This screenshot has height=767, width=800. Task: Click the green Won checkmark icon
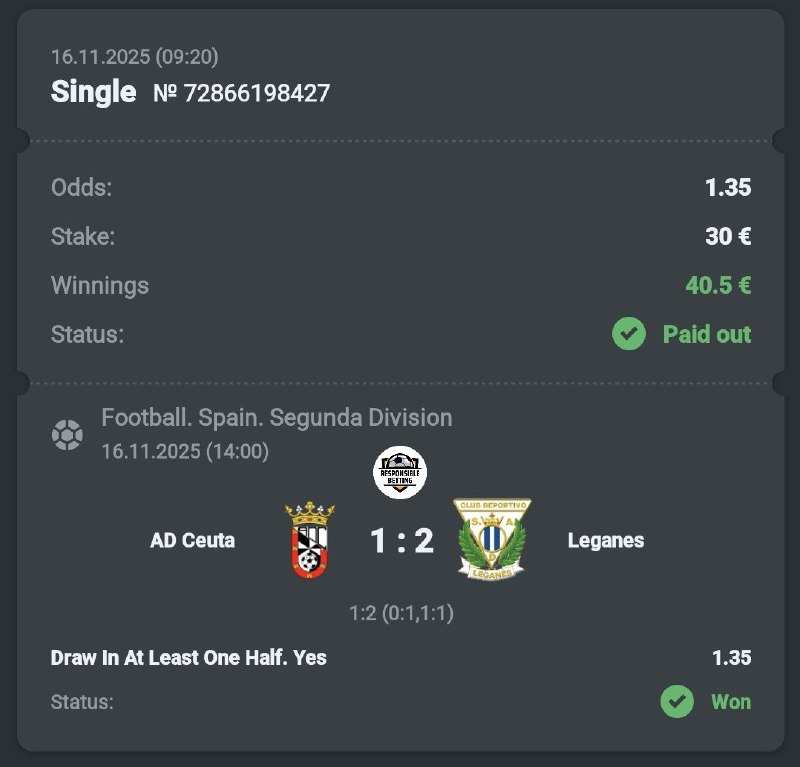click(x=677, y=702)
